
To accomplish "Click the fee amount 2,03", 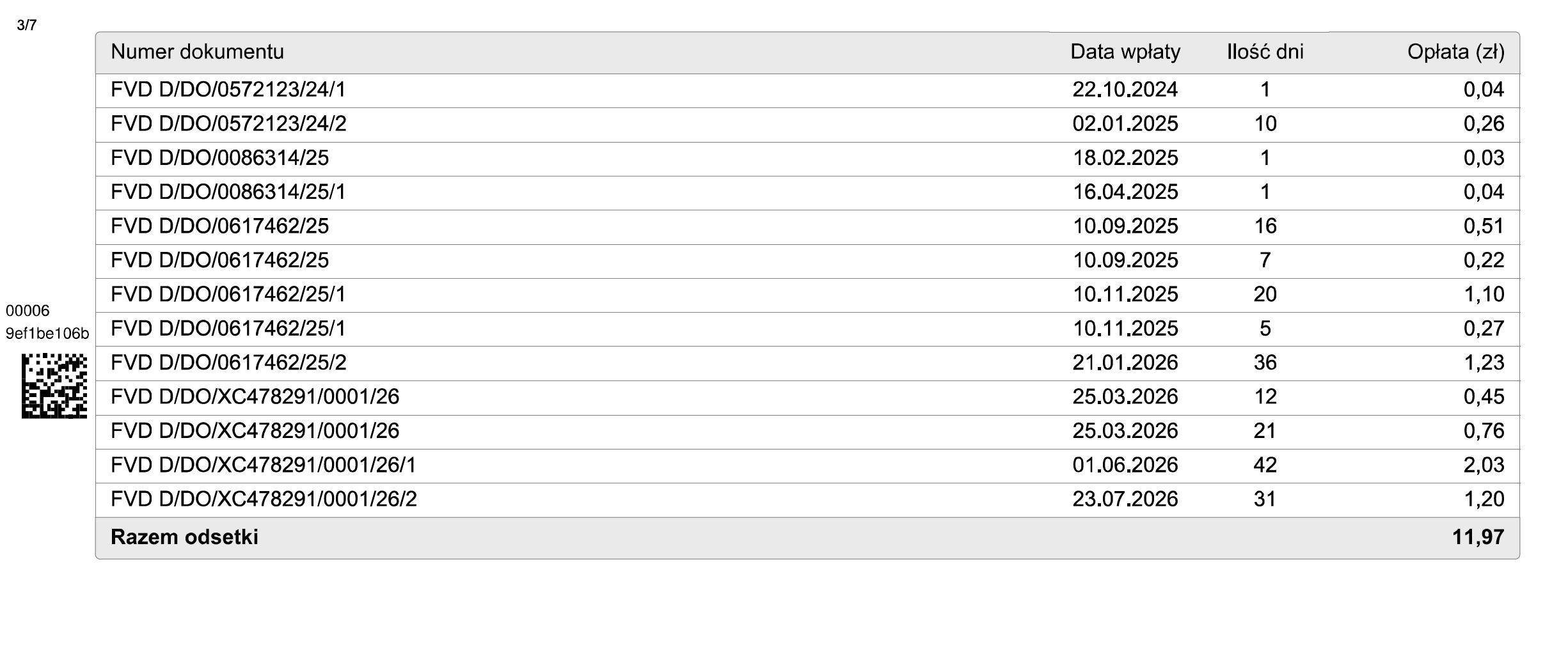I will pos(1484,465).
